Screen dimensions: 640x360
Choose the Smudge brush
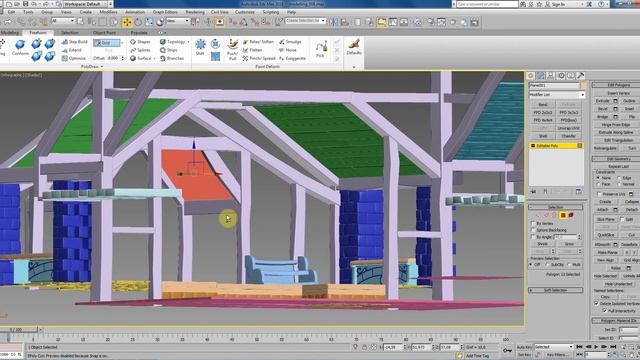pos(290,42)
